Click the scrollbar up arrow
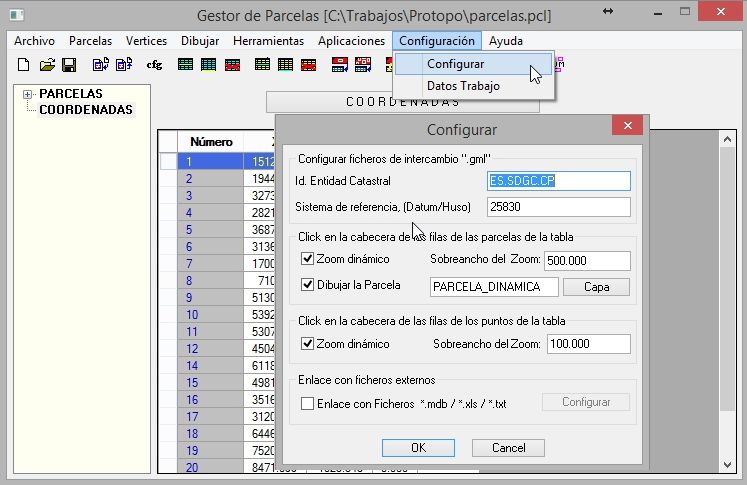The image size is (747, 485). point(727,139)
